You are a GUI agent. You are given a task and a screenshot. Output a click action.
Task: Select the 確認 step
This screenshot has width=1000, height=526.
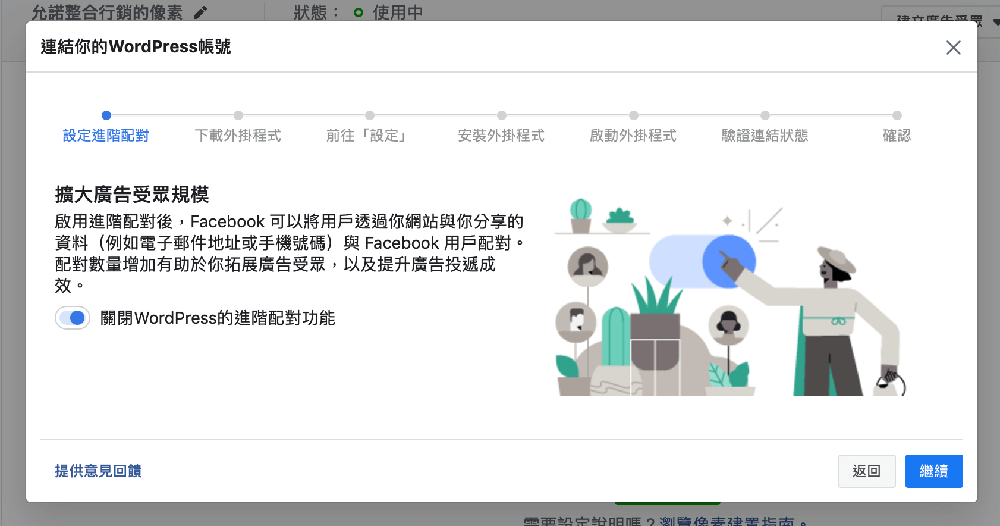click(x=897, y=135)
